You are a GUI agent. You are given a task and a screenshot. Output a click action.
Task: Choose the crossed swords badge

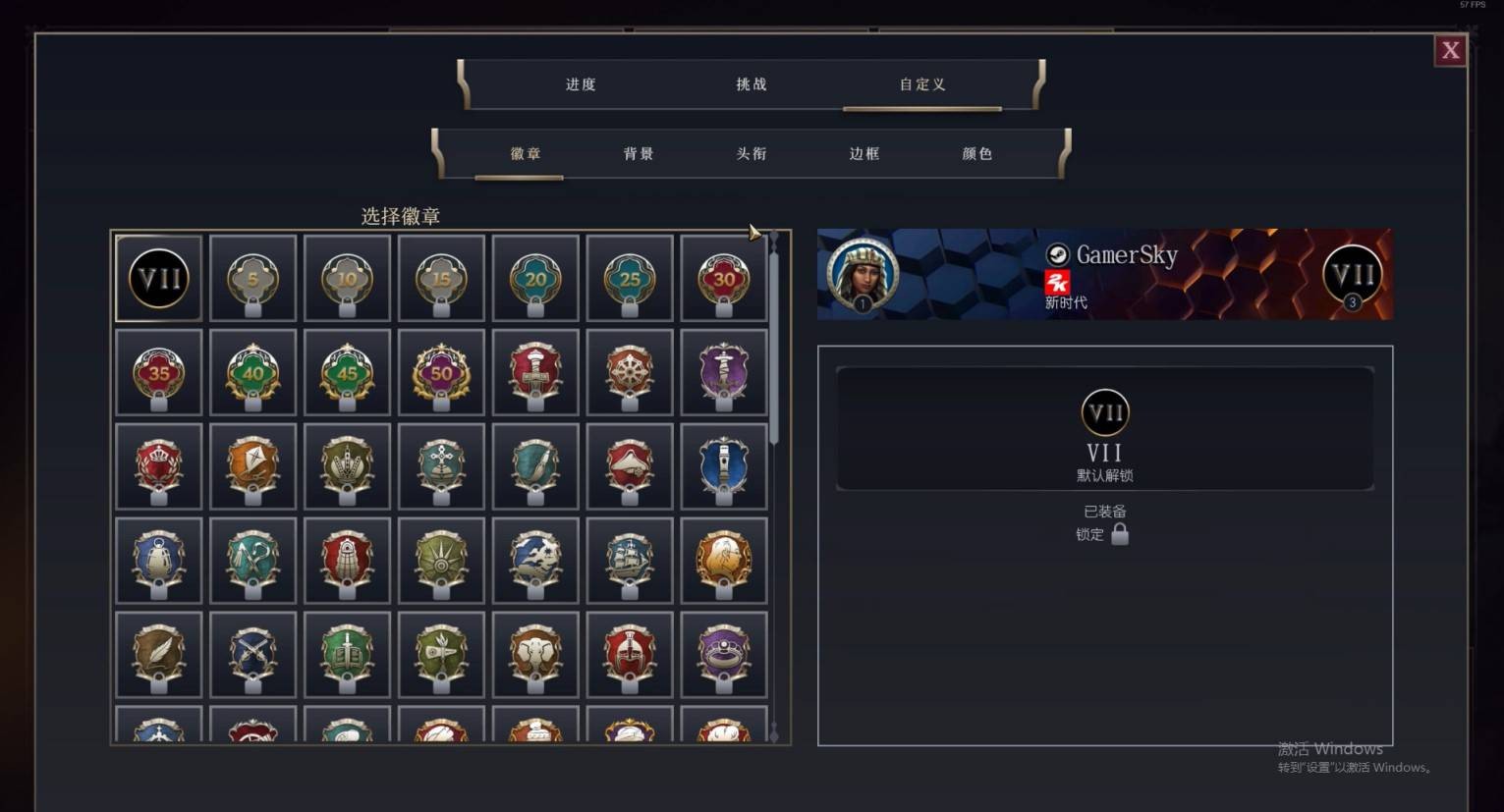click(252, 655)
